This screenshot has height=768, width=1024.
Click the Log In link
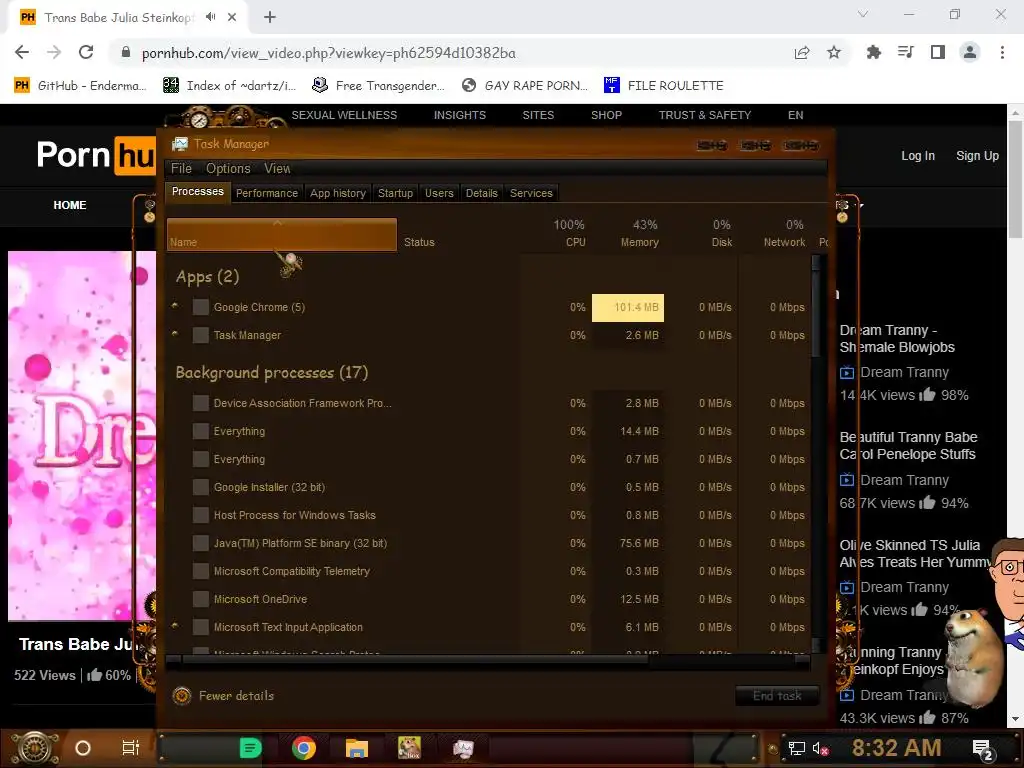(918, 155)
